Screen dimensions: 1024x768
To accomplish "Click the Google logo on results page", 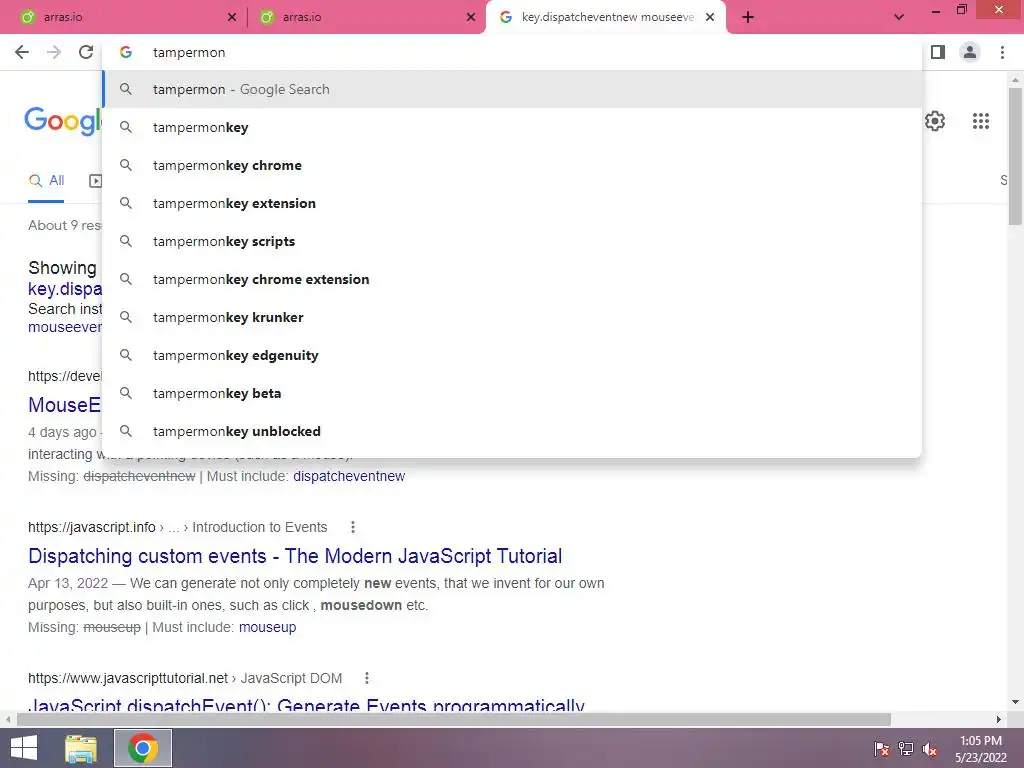I will tap(63, 121).
